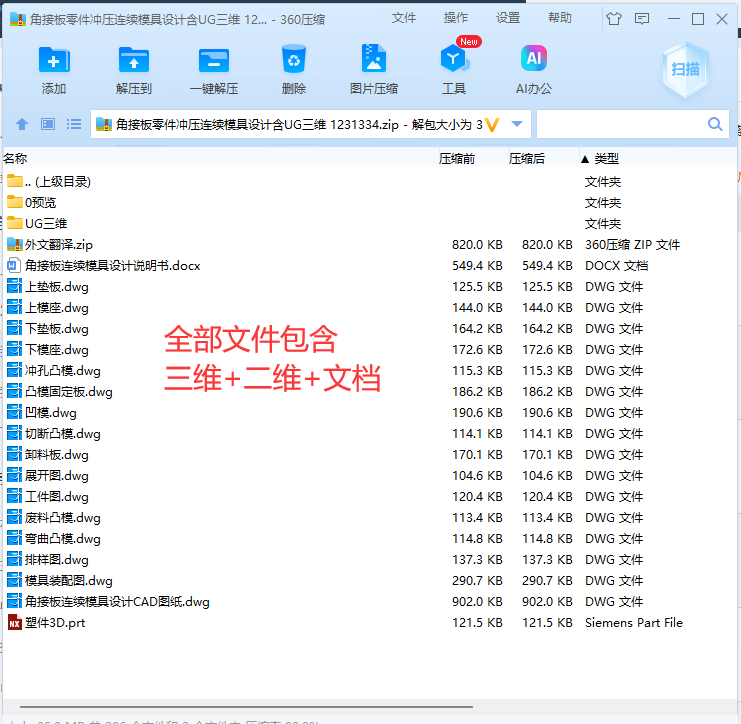The height and width of the screenshot is (724, 741).
Task: Open the 工具 tools icon with New badge
Action: (454, 58)
